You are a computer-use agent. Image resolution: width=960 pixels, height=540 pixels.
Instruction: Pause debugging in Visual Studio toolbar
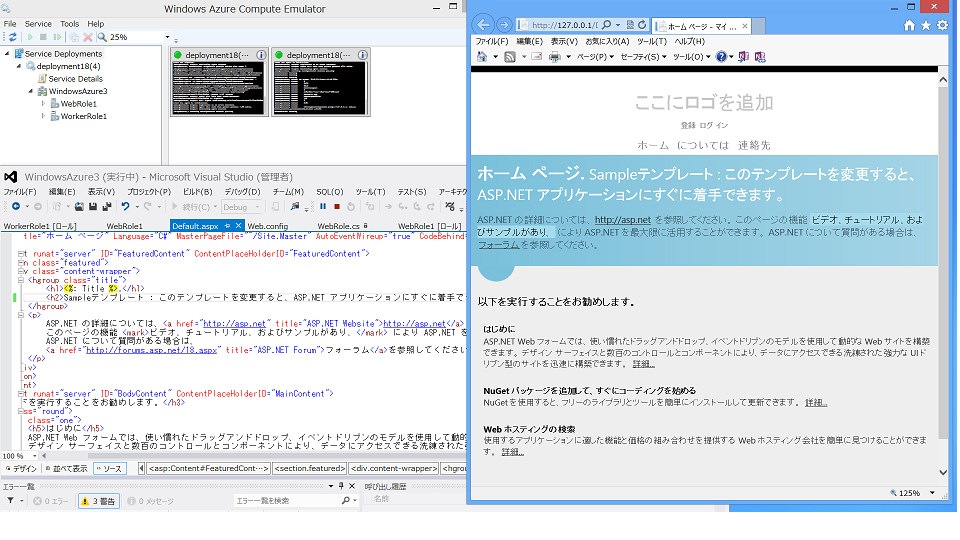[323, 207]
